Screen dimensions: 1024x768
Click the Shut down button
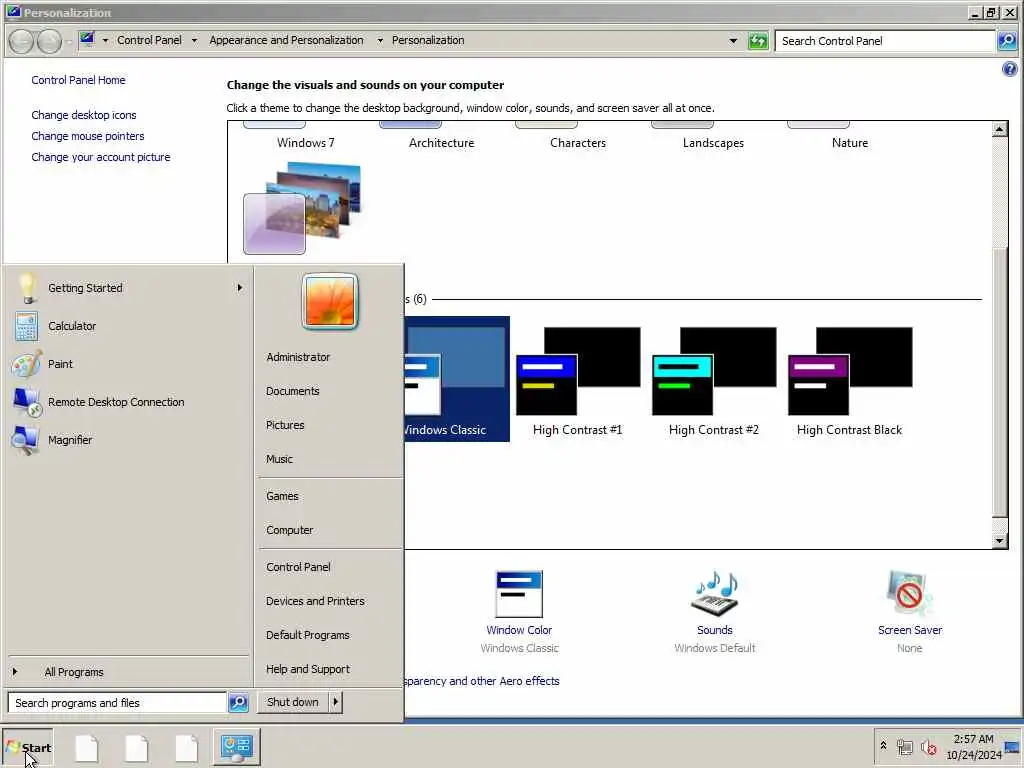click(293, 702)
